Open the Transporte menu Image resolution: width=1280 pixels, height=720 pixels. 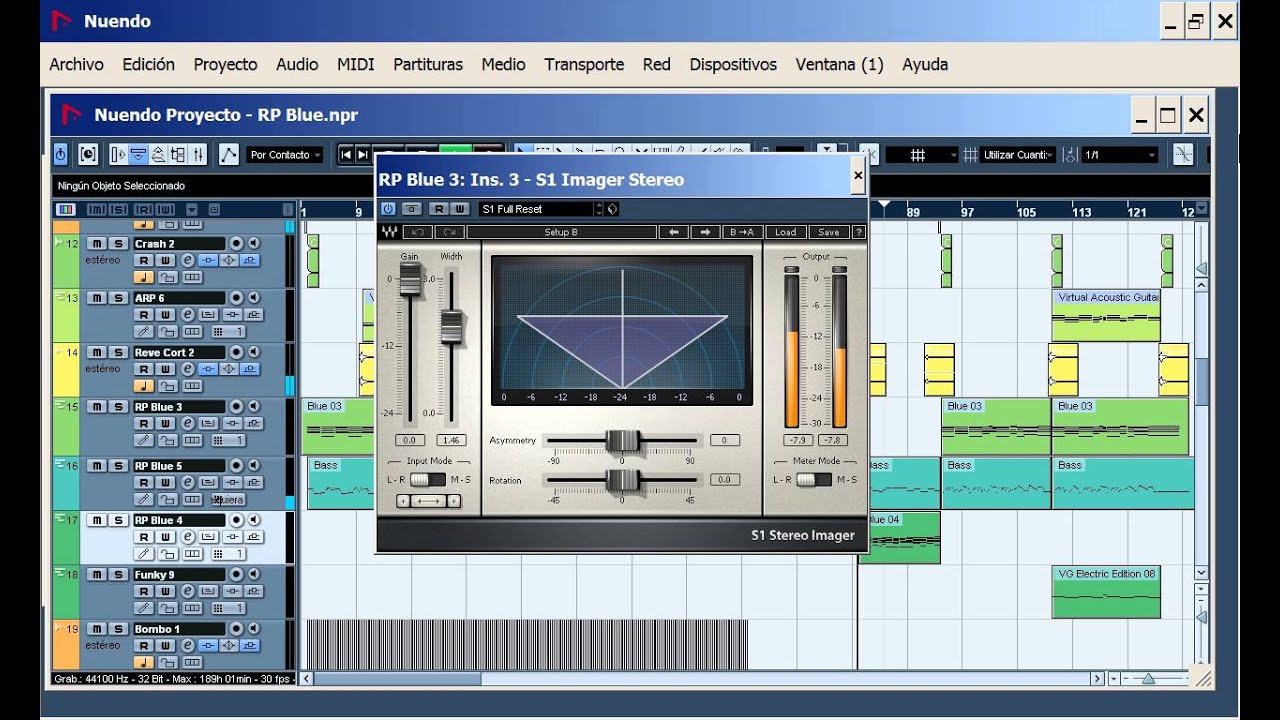click(584, 64)
